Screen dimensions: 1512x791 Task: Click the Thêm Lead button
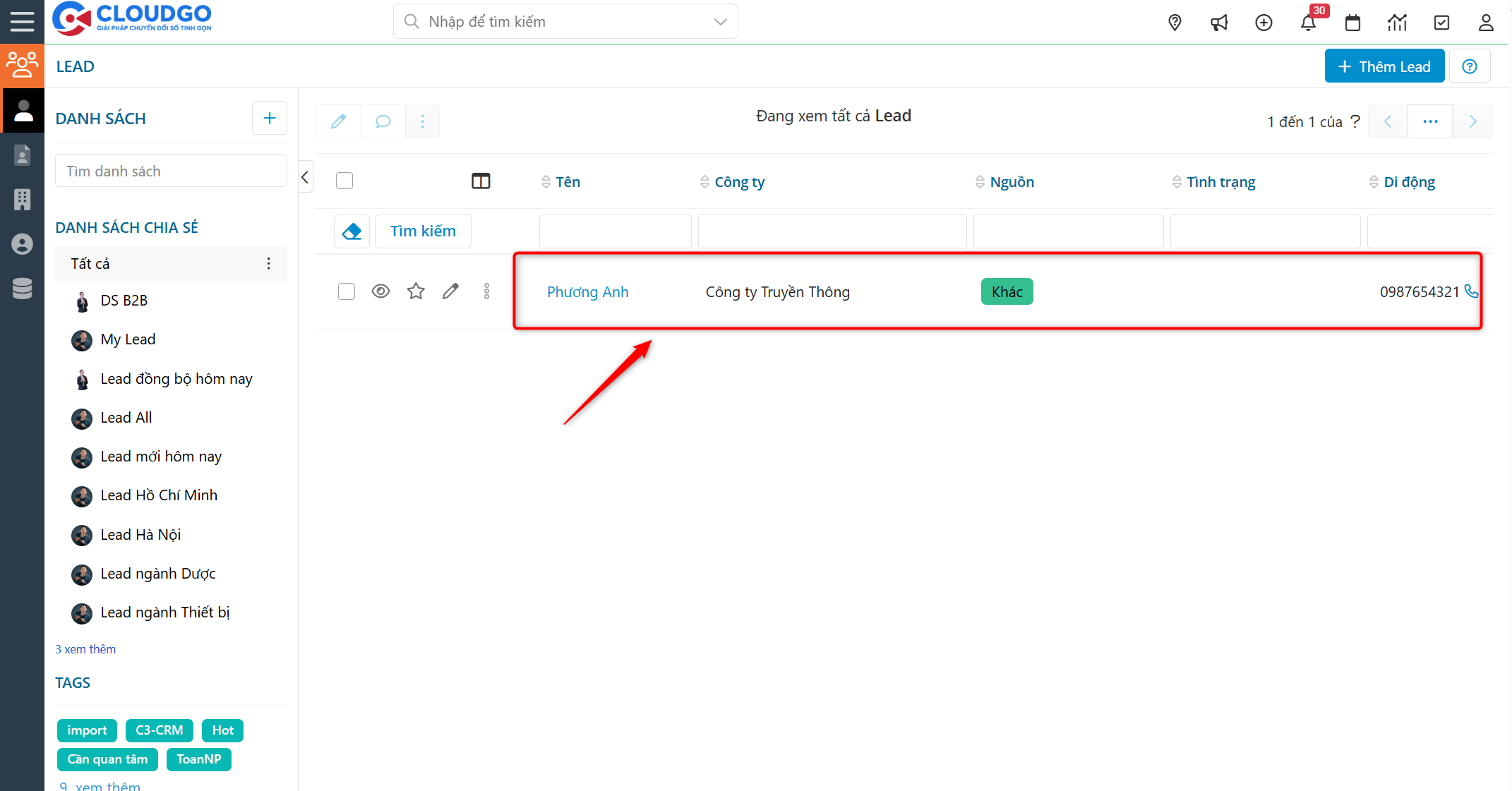click(1384, 65)
